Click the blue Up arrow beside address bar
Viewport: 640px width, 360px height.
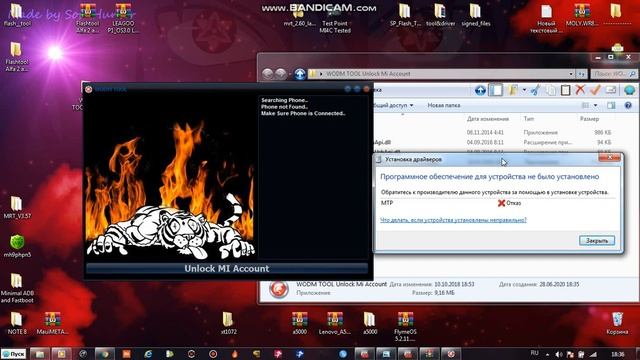(x=300, y=74)
